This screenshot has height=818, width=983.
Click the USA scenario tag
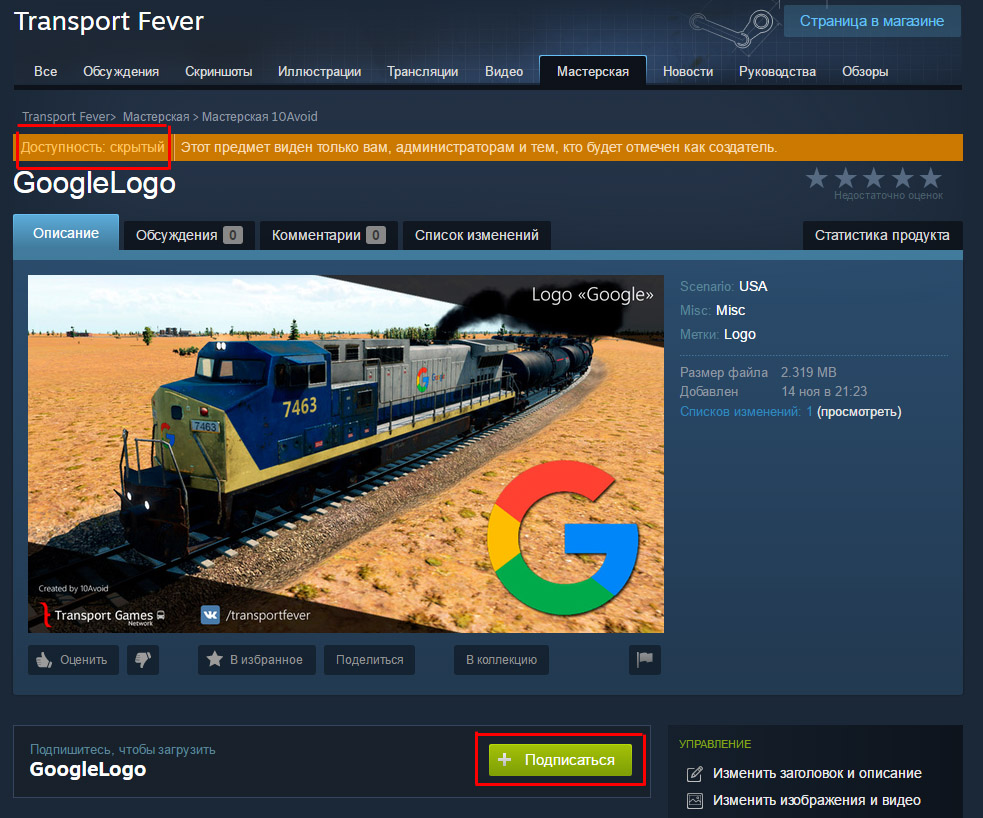(x=753, y=286)
